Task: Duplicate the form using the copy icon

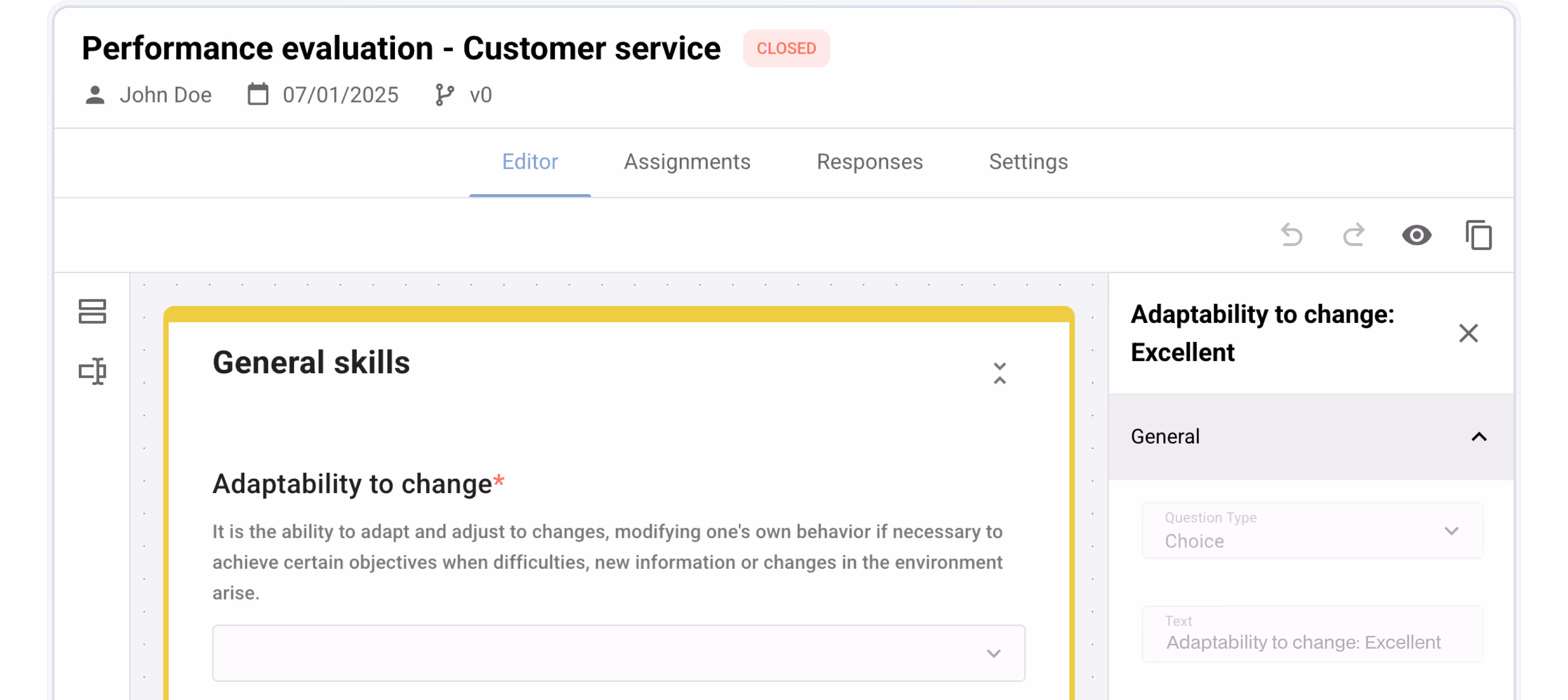Action: tap(1478, 235)
